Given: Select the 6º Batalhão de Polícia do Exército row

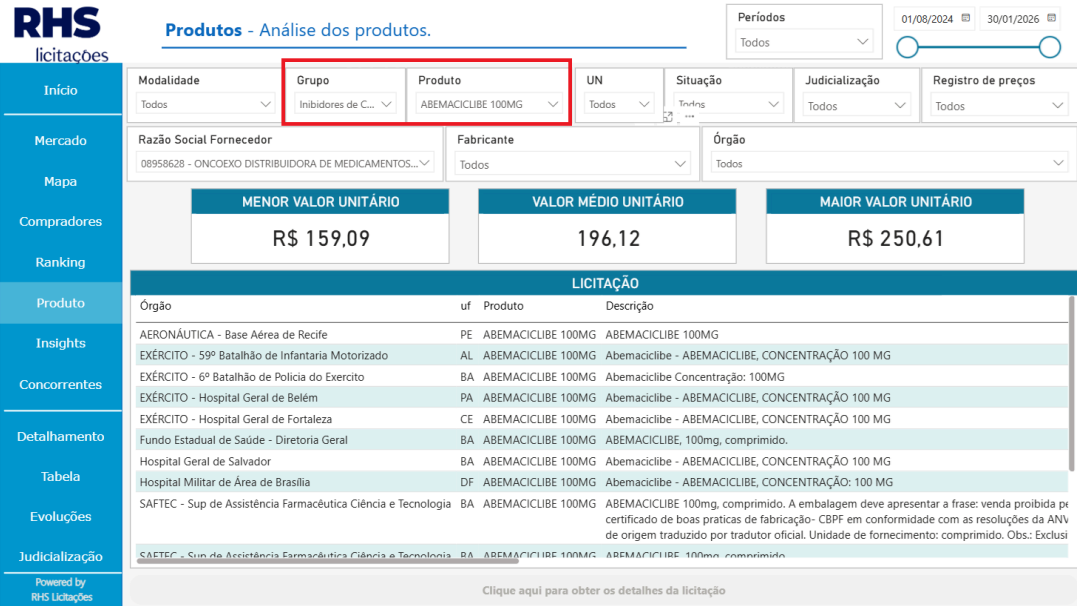Looking at the screenshot, I should coord(602,377).
